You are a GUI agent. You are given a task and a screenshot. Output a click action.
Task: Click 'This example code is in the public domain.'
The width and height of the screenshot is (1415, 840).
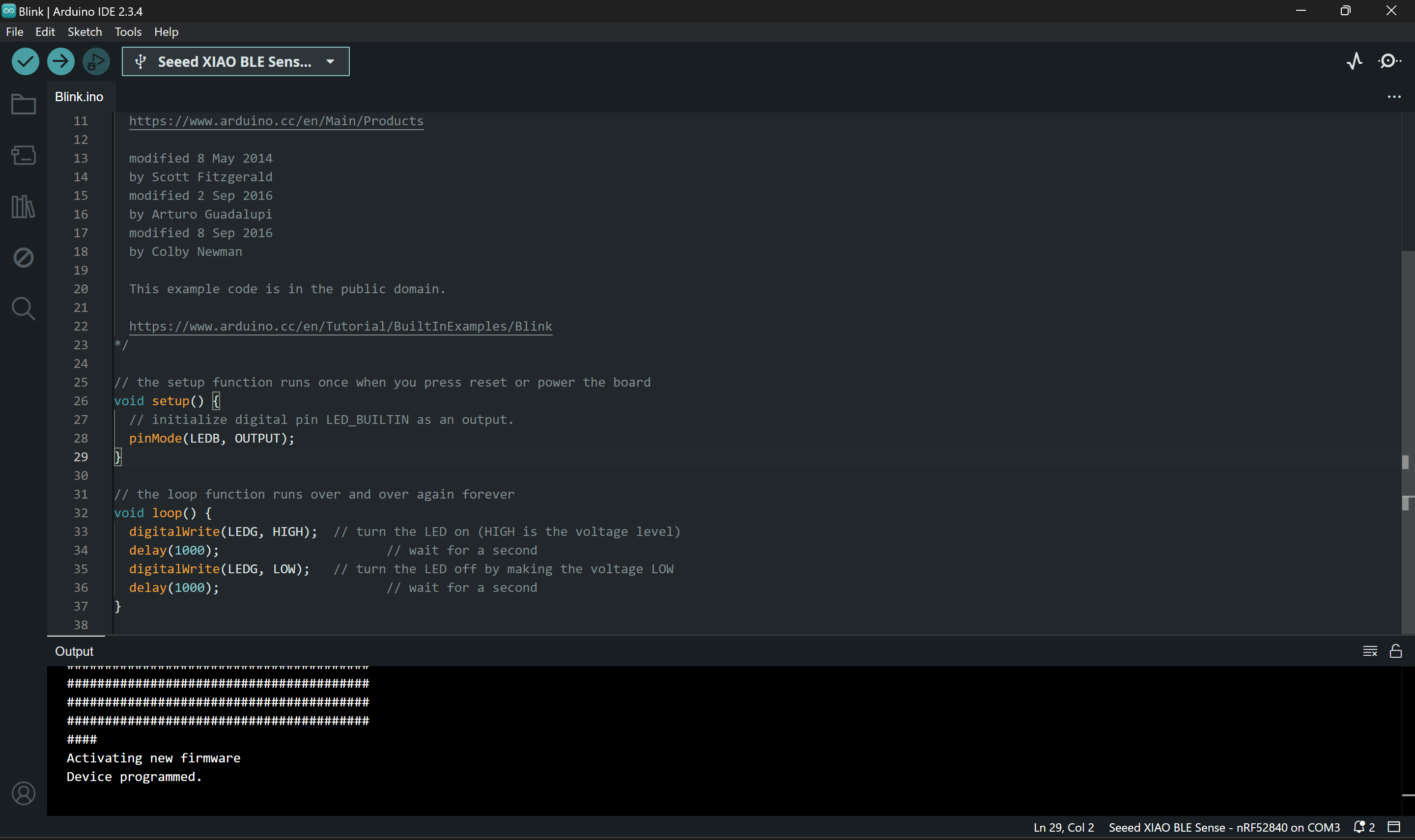click(x=287, y=289)
